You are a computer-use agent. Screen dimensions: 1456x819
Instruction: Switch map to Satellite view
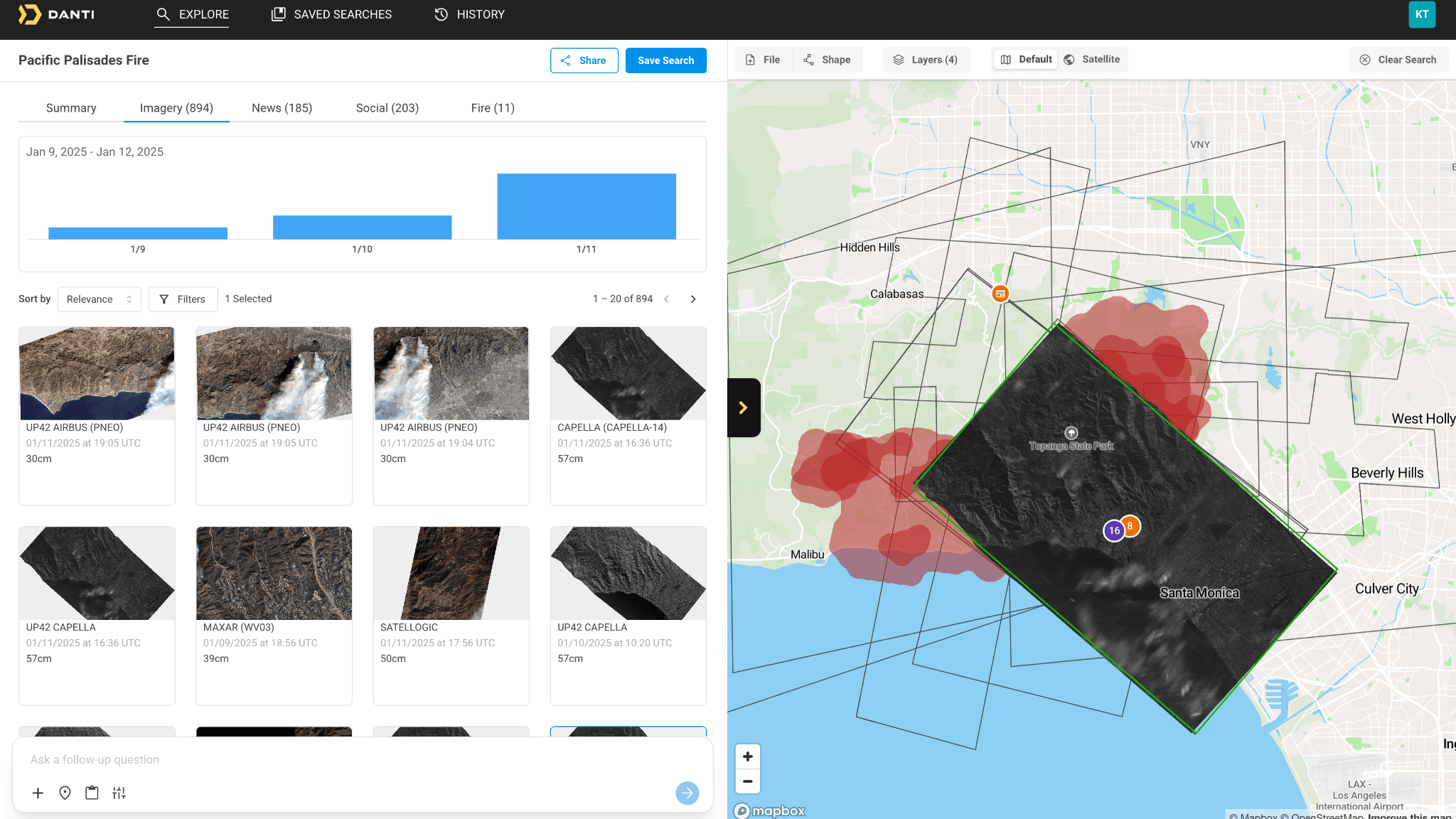pos(1093,59)
